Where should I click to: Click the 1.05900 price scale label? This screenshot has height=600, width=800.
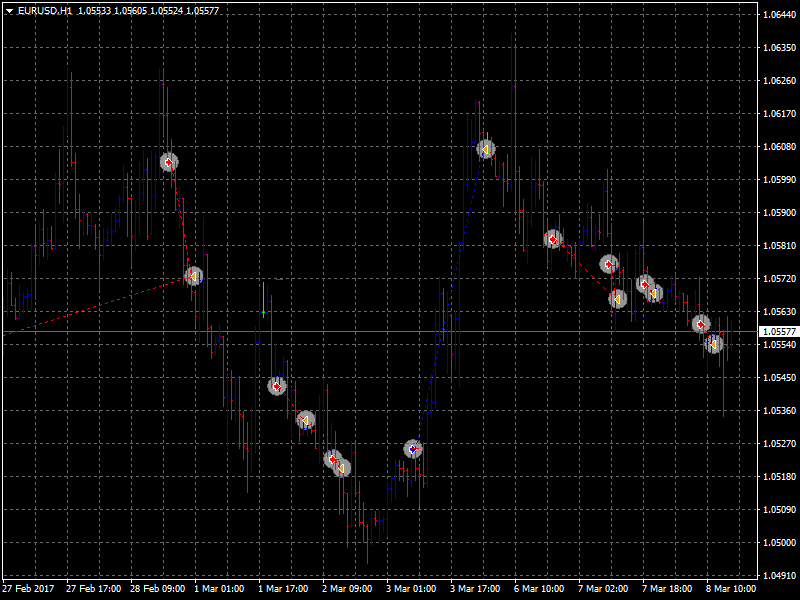point(779,212)
